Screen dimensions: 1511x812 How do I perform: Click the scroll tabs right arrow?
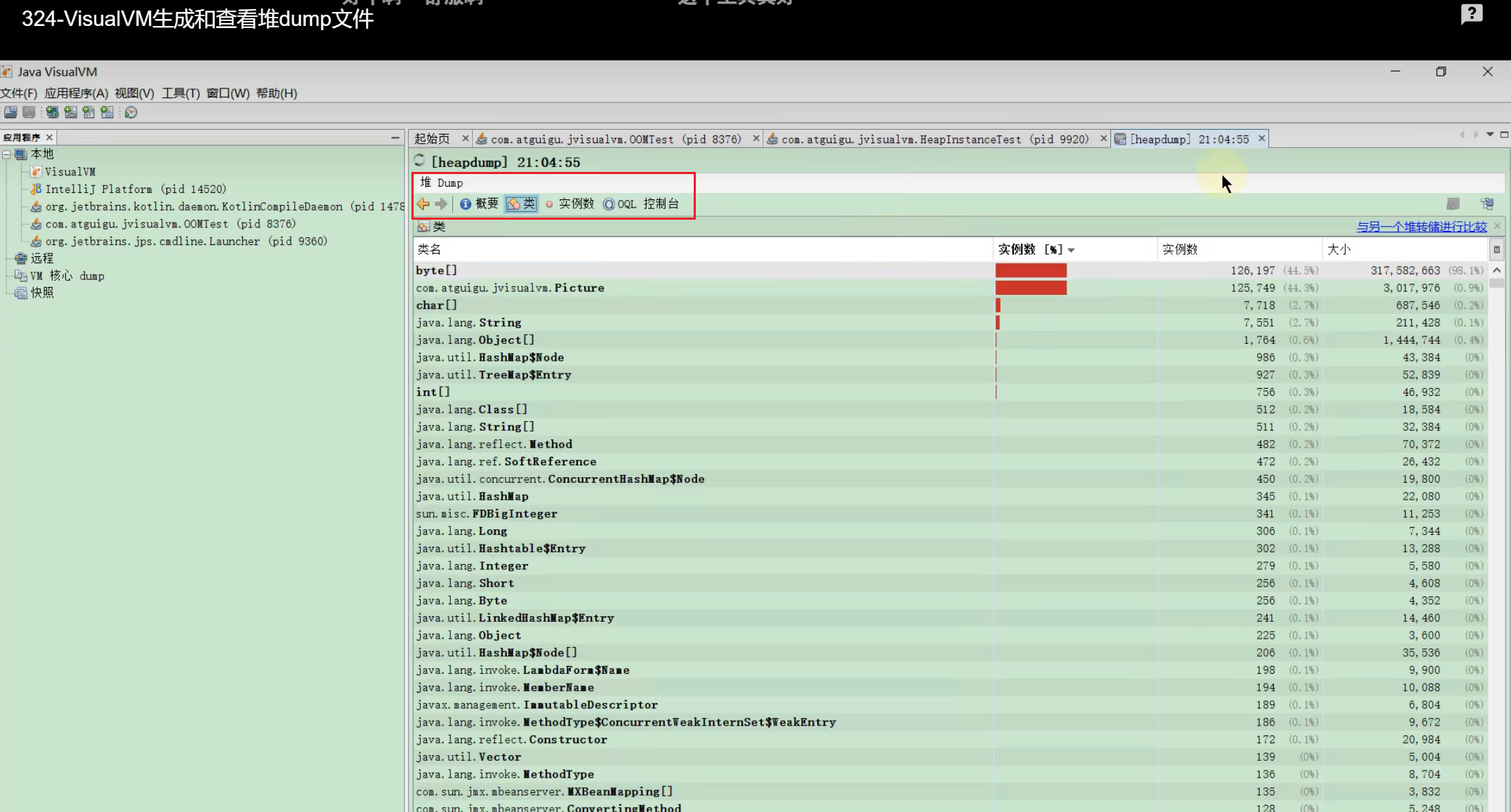[1475, 134]
